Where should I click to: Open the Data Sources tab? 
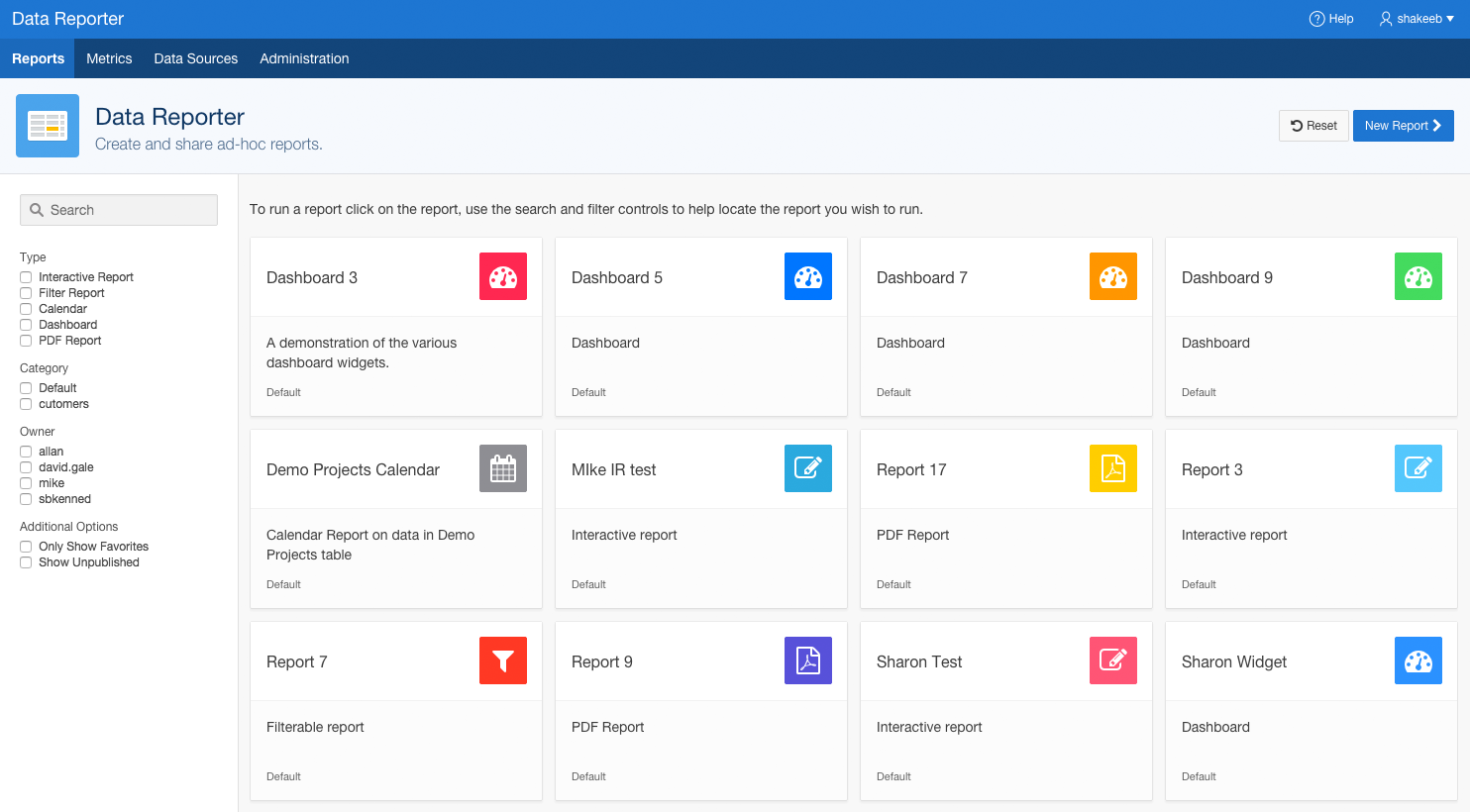(x=196, y=58)
